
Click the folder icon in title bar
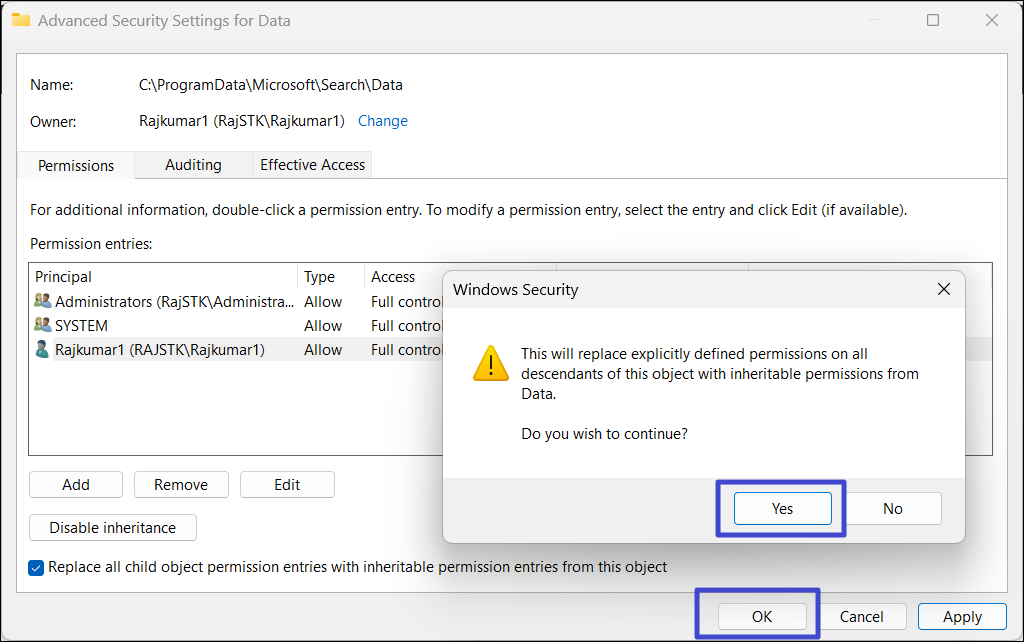[20, 20]
